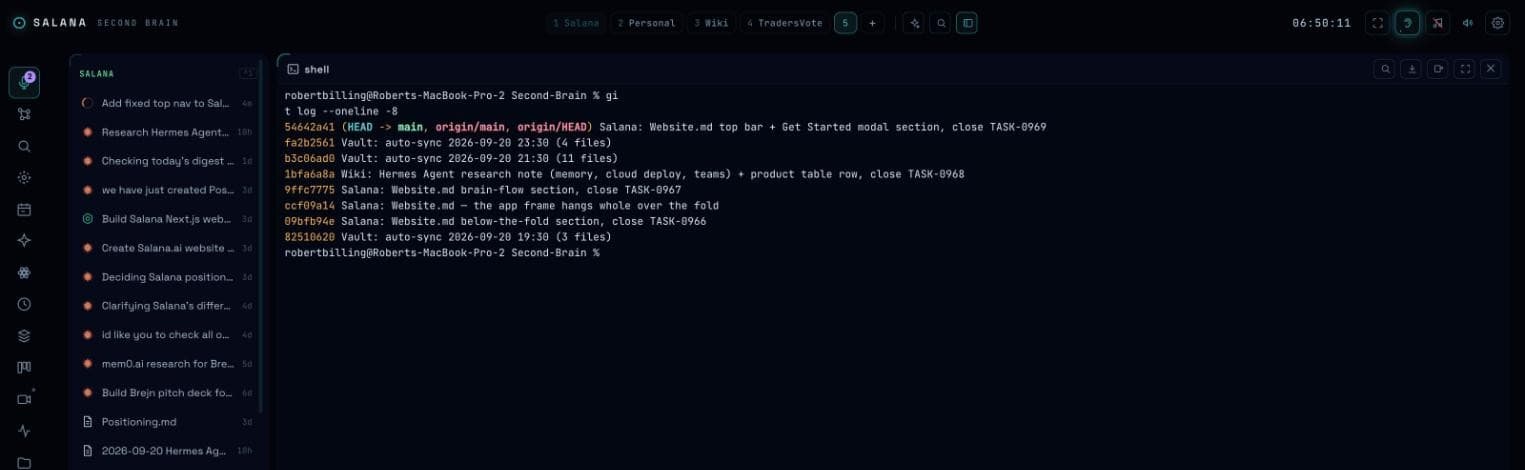Open the clock history icon in left rail
The image size is (1525, 470).
pyautogui.click(x=24, y=304)
